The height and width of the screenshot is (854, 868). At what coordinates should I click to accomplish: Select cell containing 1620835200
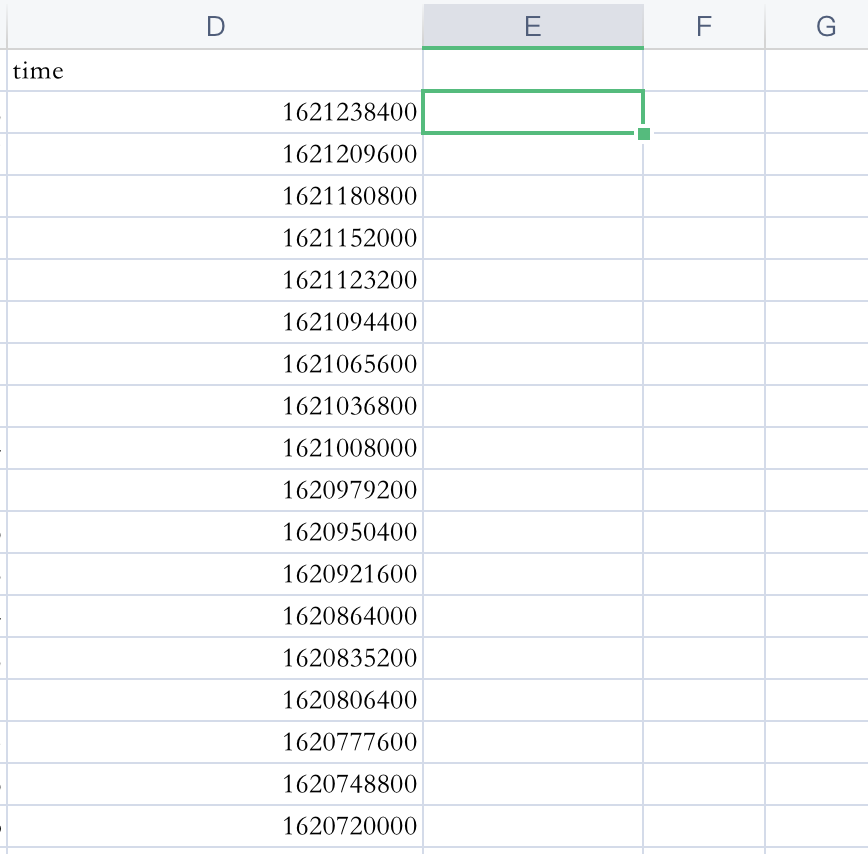[x=215, y=659]
